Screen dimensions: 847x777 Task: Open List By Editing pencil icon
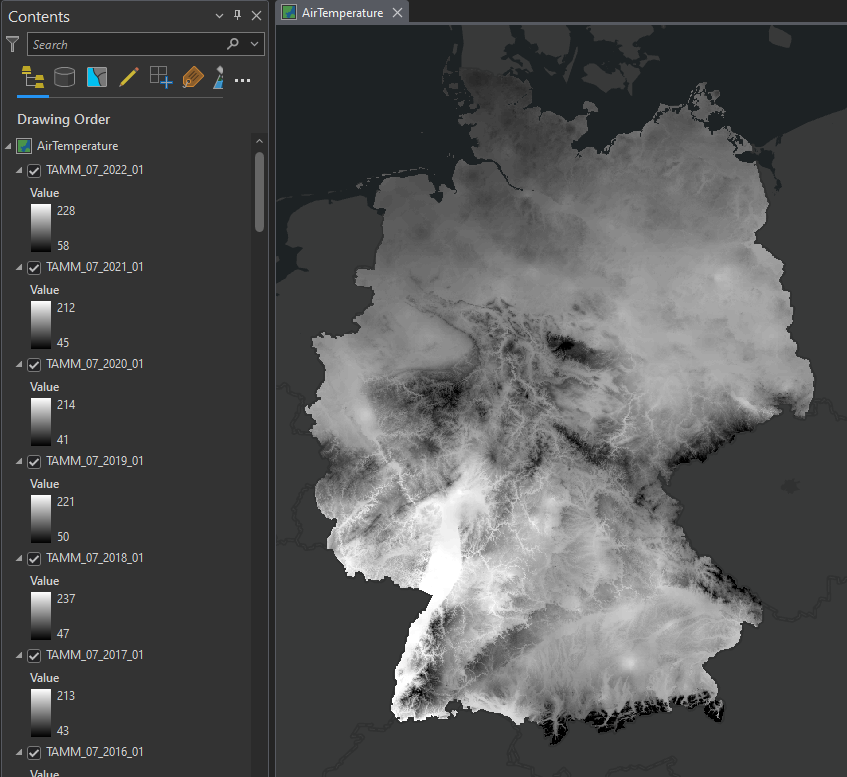coord(128,78)
